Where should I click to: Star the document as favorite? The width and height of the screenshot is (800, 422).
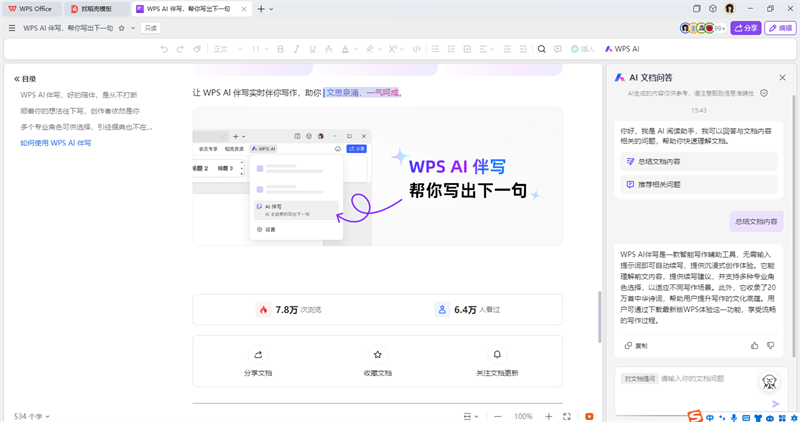click(121, 28)
